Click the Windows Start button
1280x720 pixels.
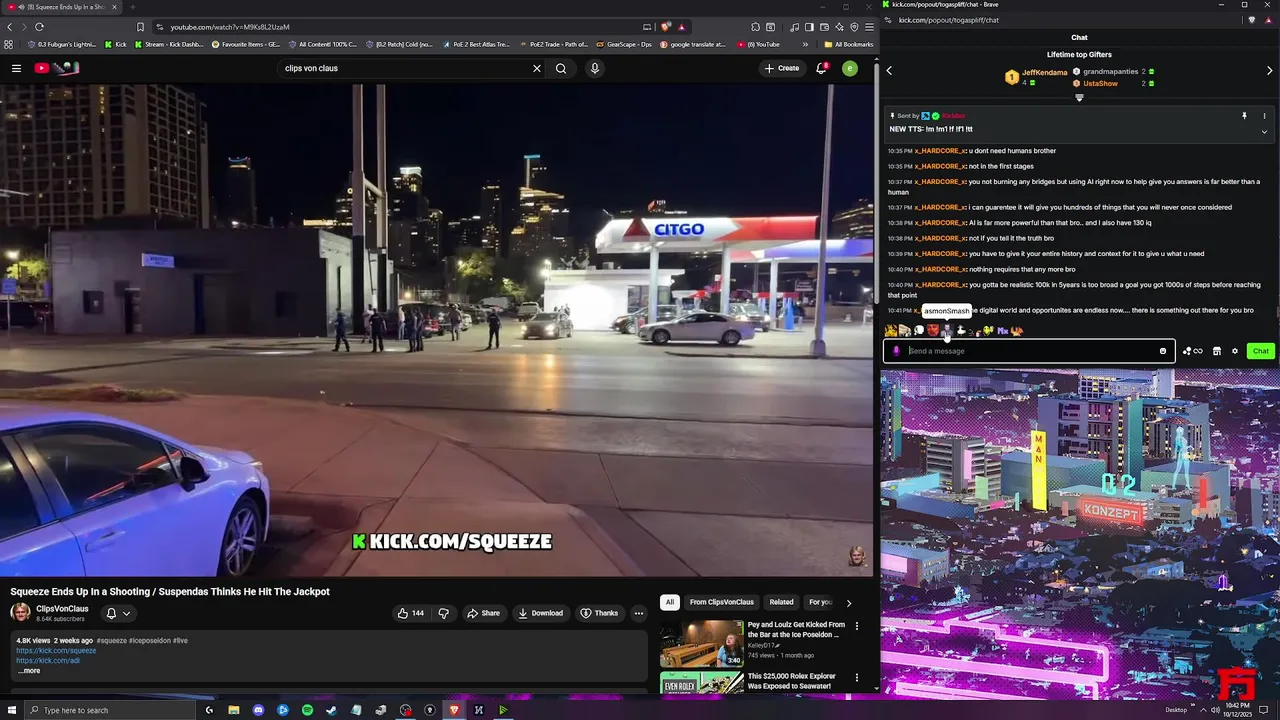tap(10, 710)
